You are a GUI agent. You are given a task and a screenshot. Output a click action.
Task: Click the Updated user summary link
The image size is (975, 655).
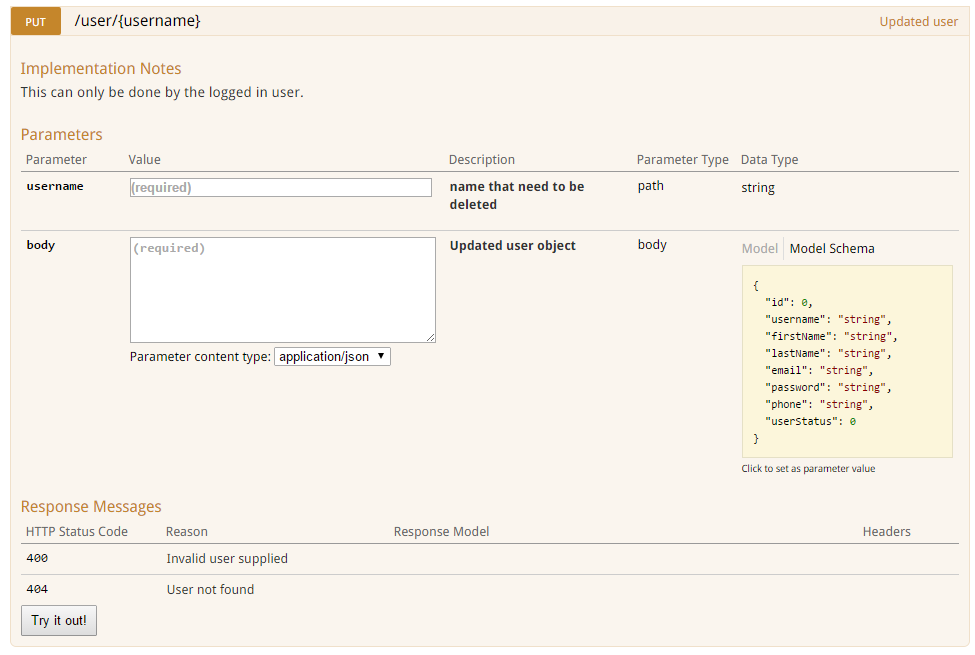pyautogui.click(x=918, y=21)
